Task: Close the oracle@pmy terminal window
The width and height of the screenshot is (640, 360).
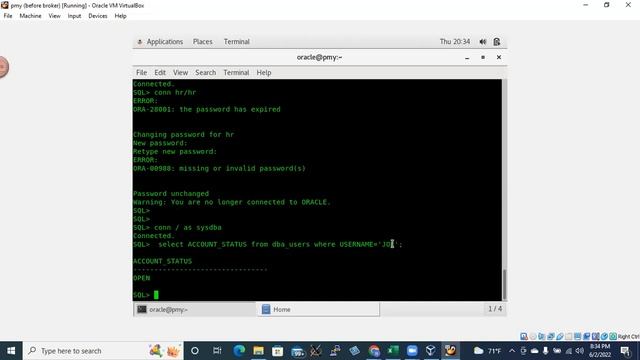Action: click(x=499, y=58)
